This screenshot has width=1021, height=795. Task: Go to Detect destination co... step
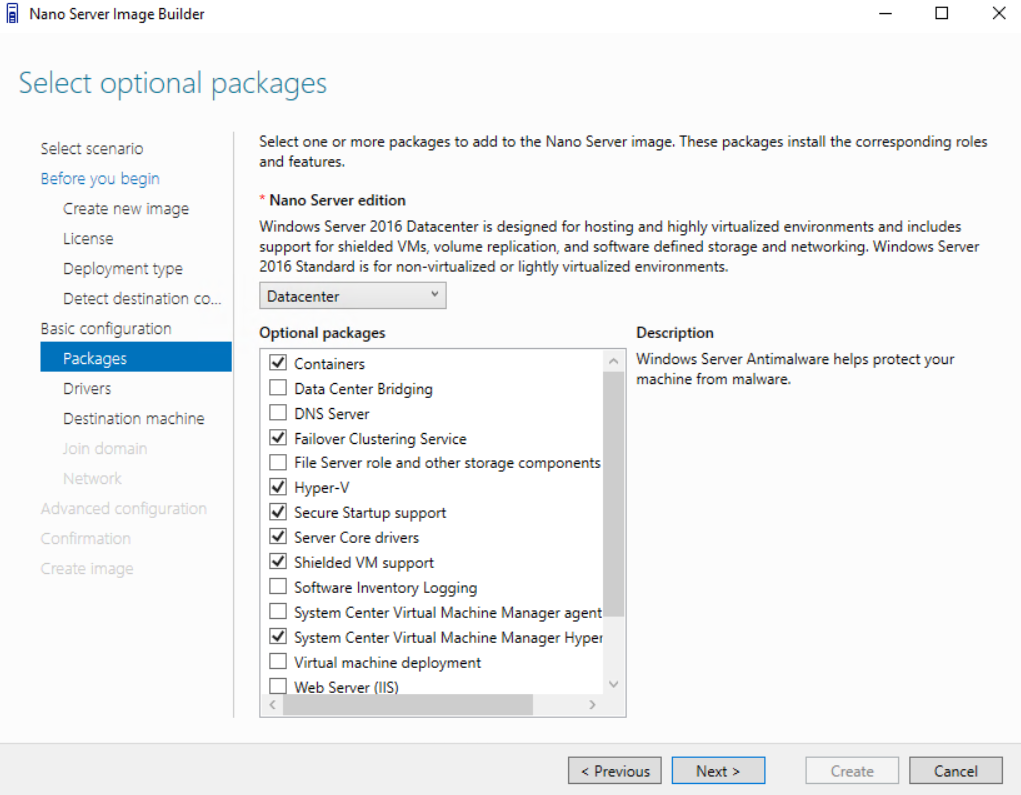pyautogui.click(x=142, y=298)
